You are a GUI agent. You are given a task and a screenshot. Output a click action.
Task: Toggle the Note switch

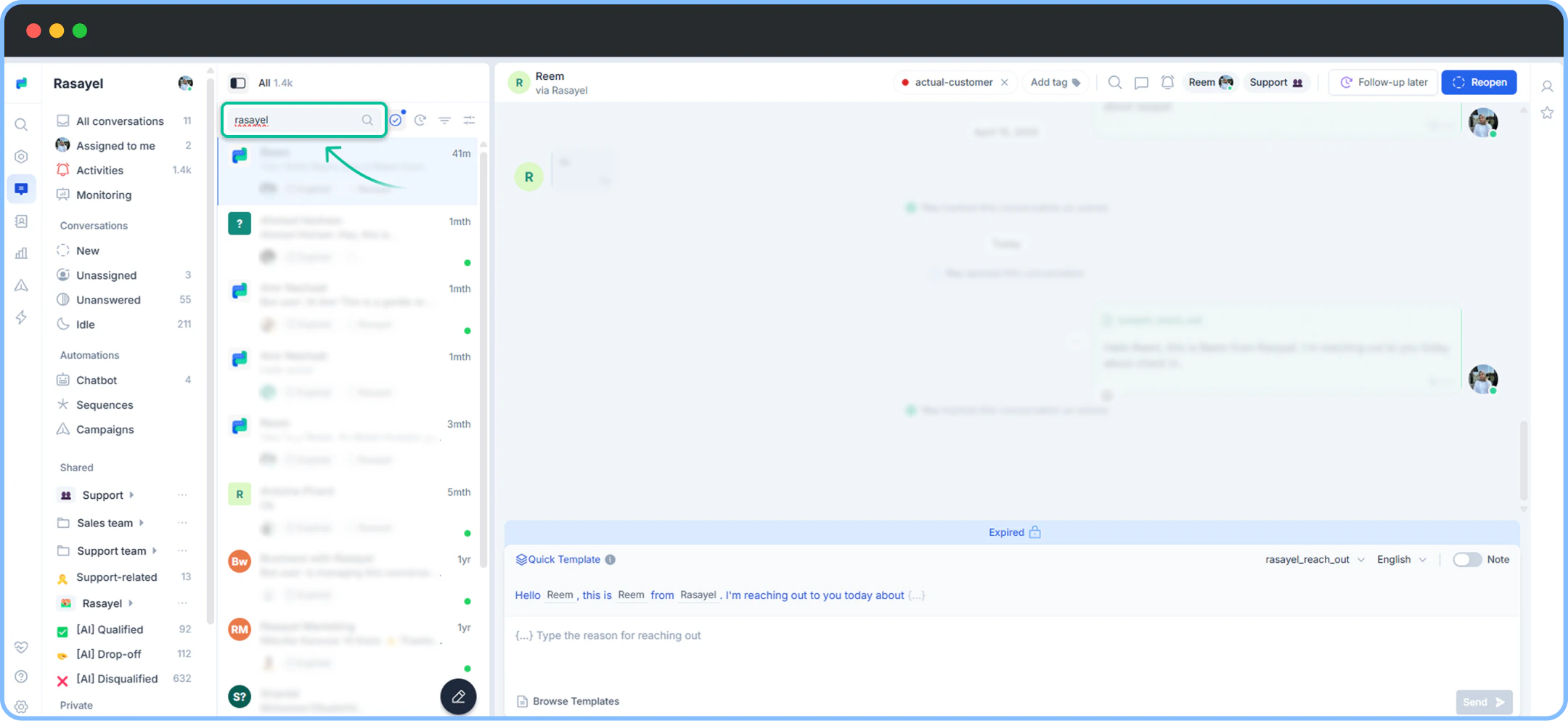[x=1467, y=559]
